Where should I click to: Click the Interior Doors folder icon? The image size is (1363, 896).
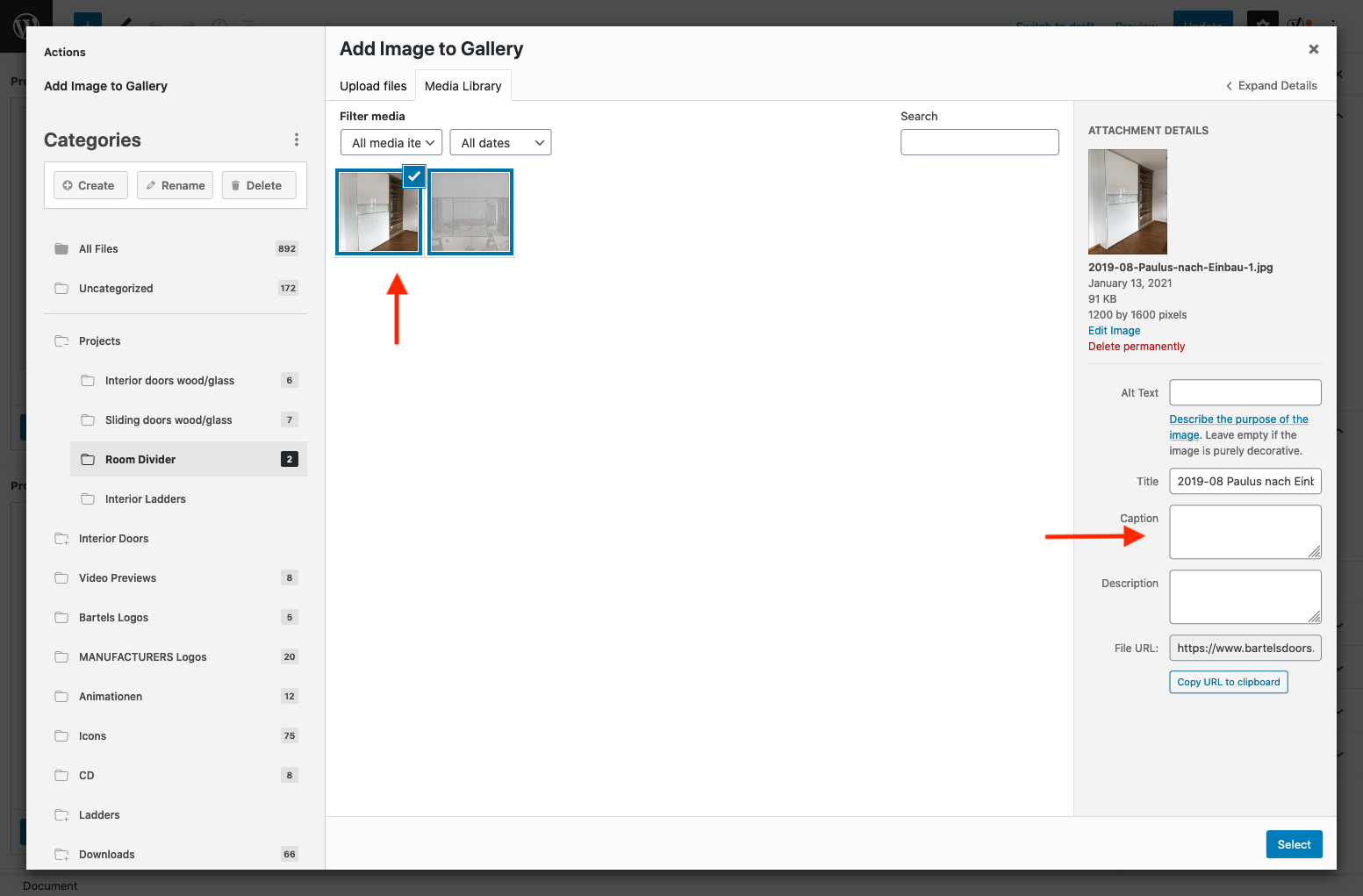(61, 539)
